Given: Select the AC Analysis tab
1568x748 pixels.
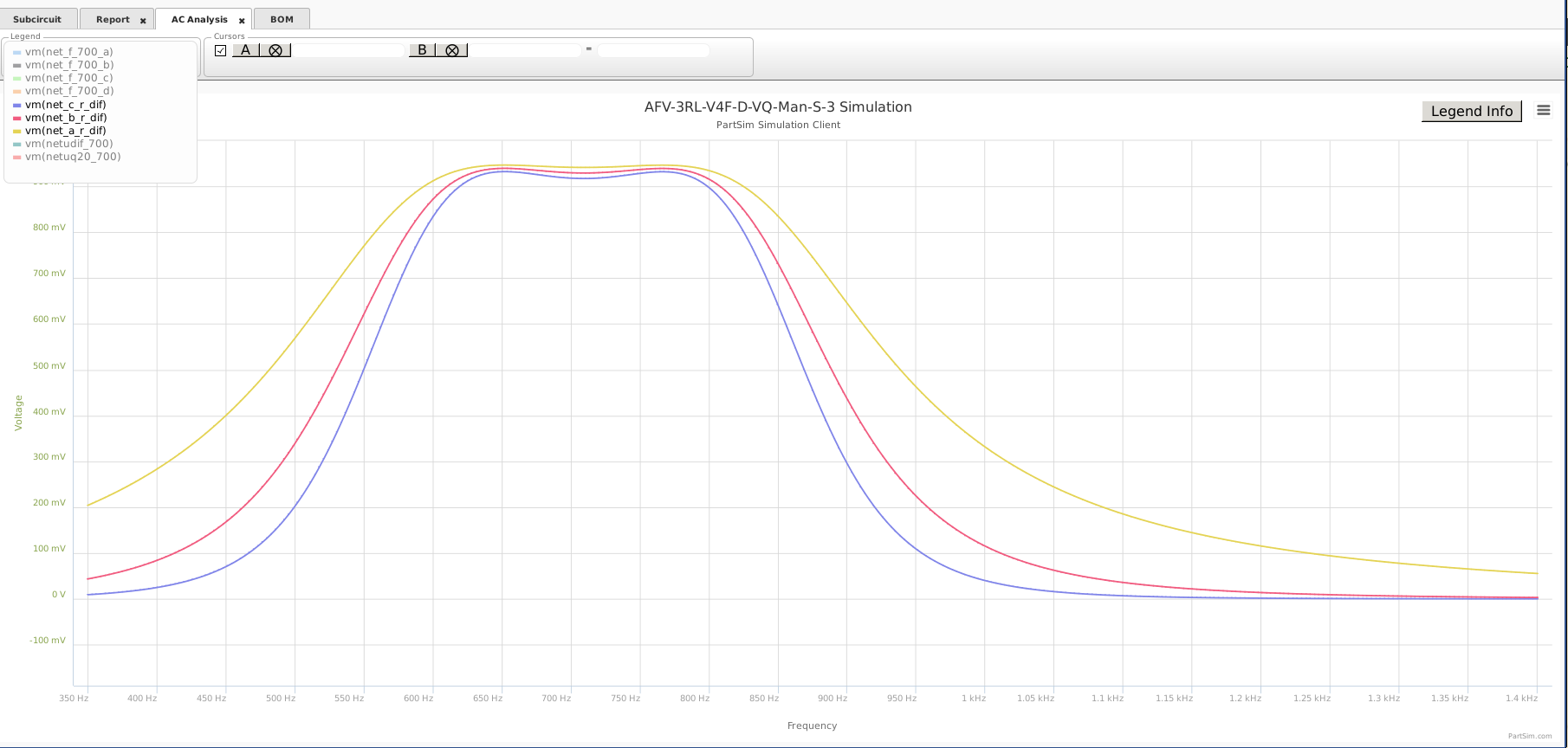Looking at the screenshot, I should [199, 19].
